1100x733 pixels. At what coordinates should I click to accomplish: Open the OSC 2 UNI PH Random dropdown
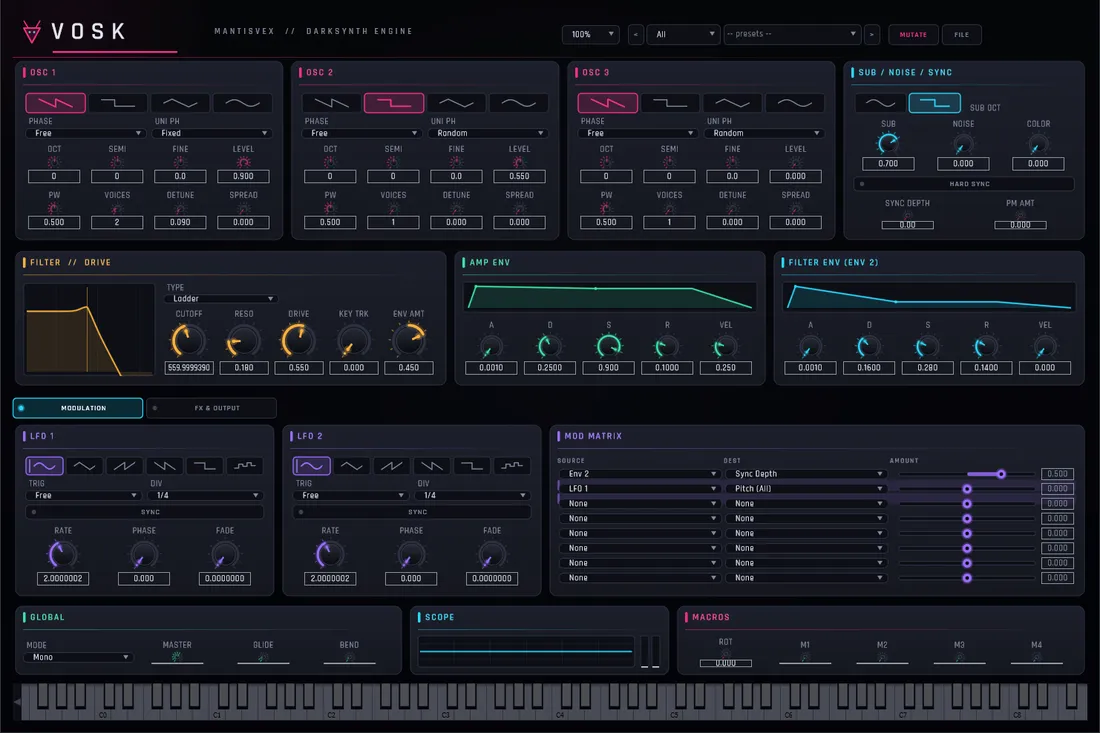point(488,133)
